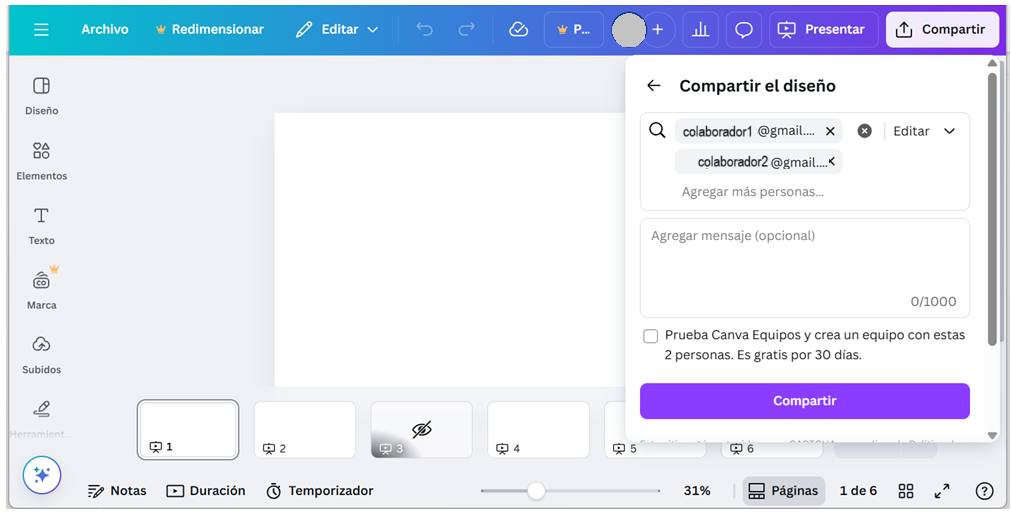This screenshot has width=1011, height=512.
Task: Open the Redimensionar menu
Action: pos(209,30)
